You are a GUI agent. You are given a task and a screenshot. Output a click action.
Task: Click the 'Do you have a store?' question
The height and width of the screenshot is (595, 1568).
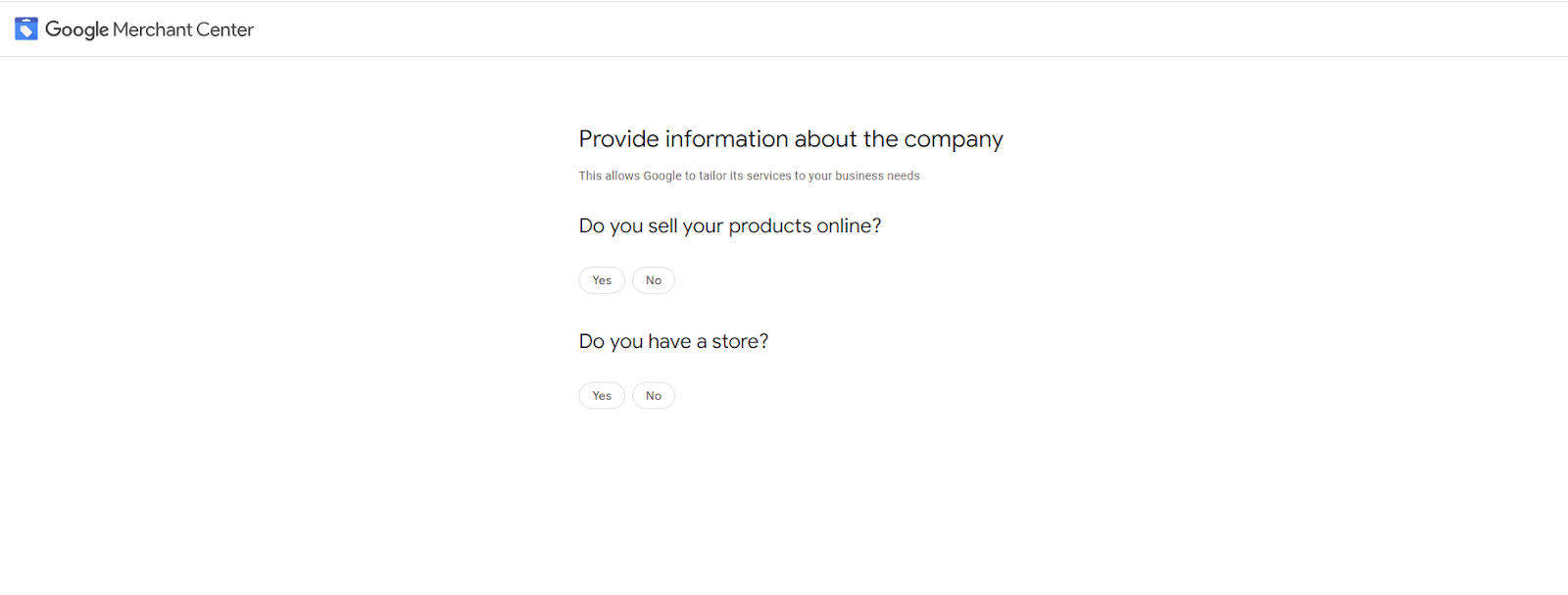coord(674,341)
